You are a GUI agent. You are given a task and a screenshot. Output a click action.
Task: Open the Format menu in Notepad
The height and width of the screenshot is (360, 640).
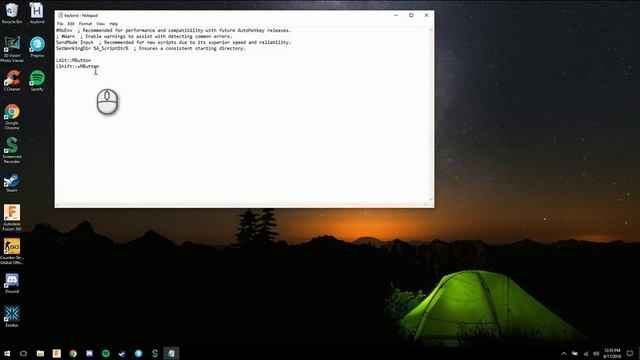(x=85, y=24)
